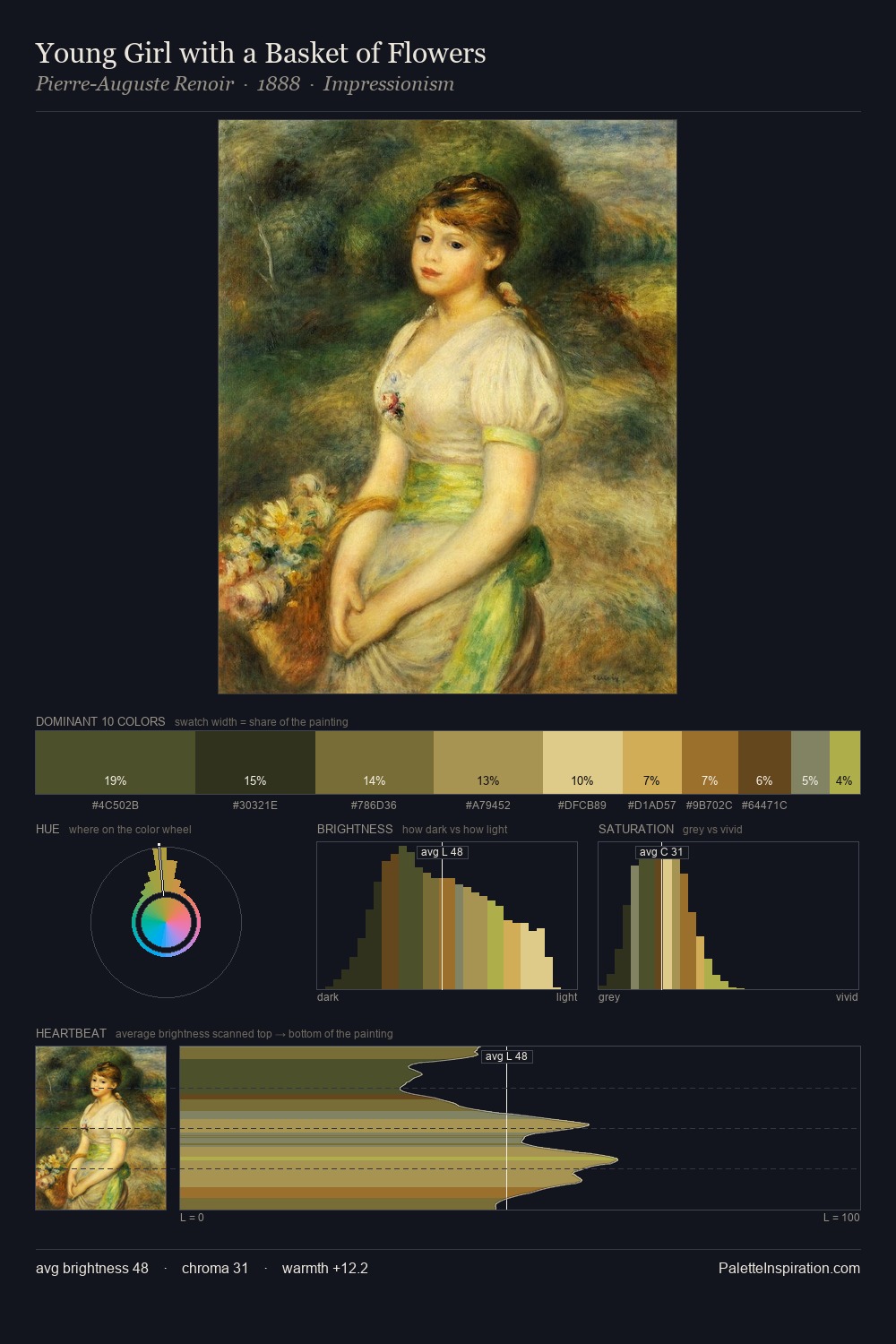Click 'where on the color wheel' caption
896x1344 pixels.
coord(130,830)
